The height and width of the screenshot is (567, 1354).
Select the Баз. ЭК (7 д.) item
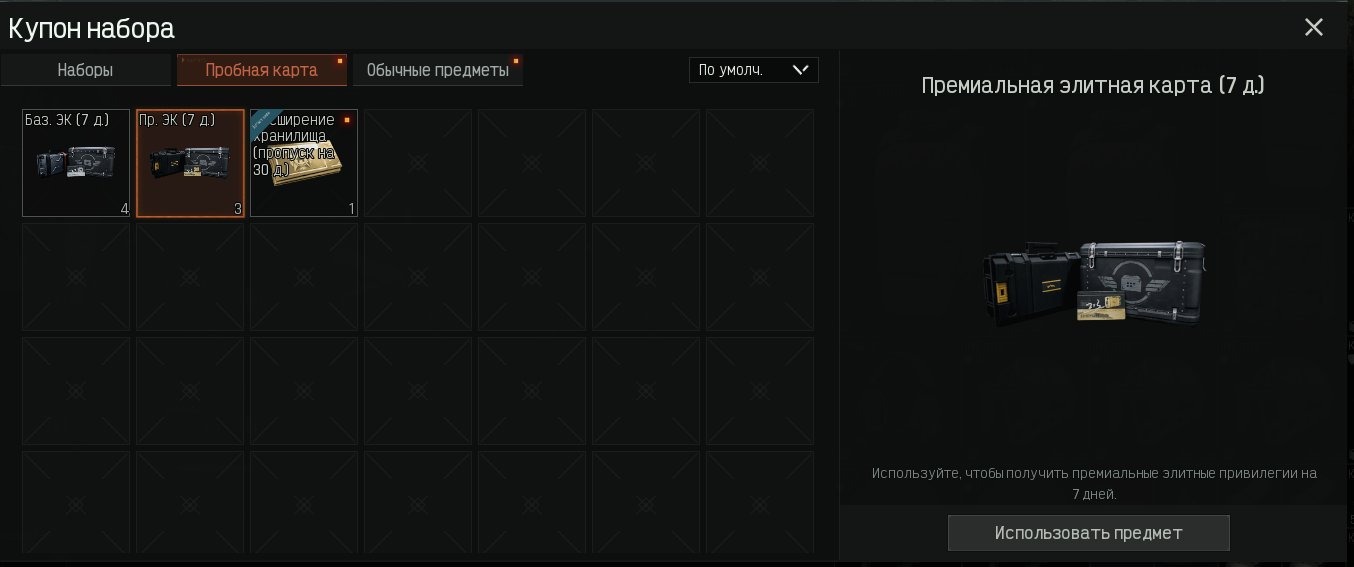click(x=76, y=163)
